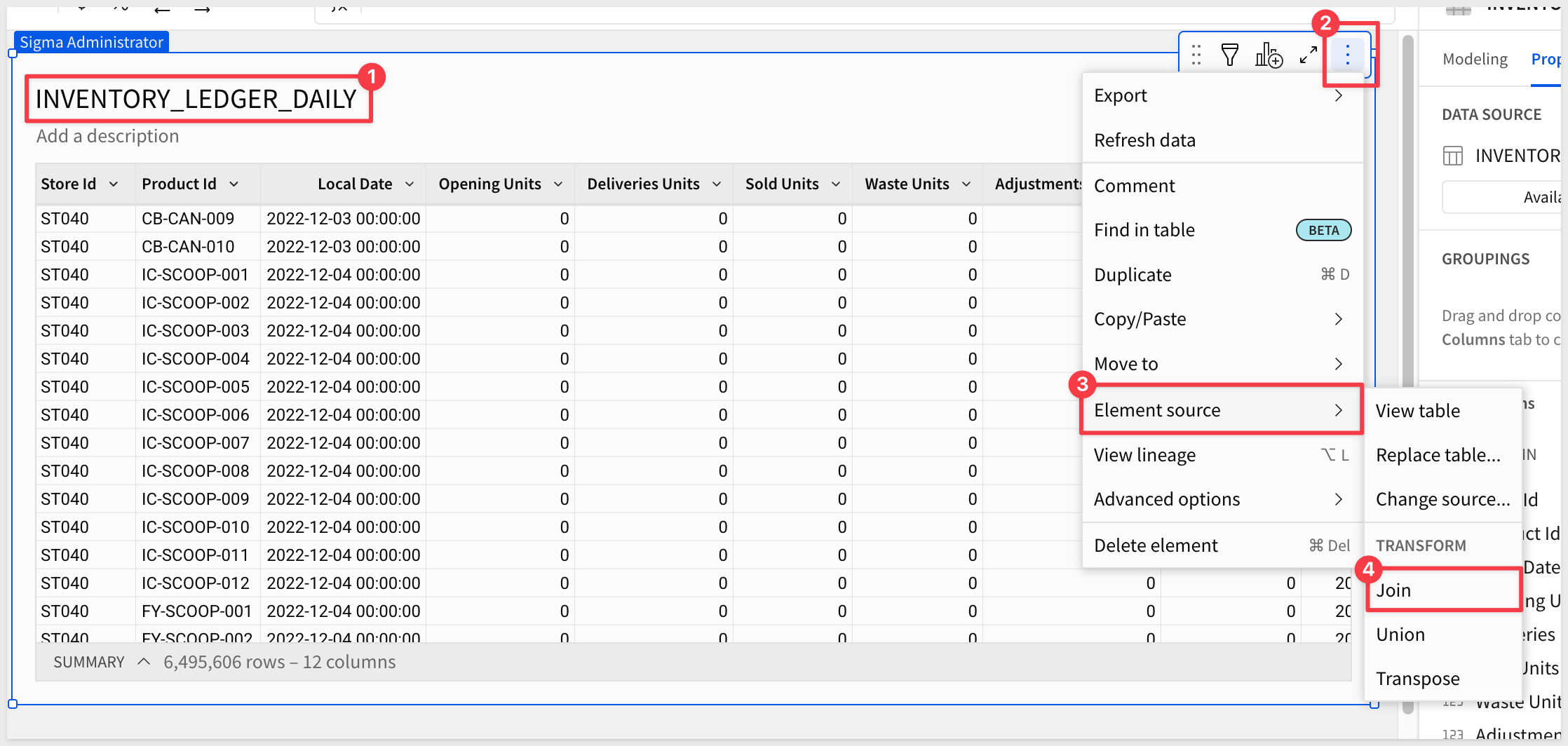
Task: Expand the SUMMARY bar caret
Action: [144, 662]
